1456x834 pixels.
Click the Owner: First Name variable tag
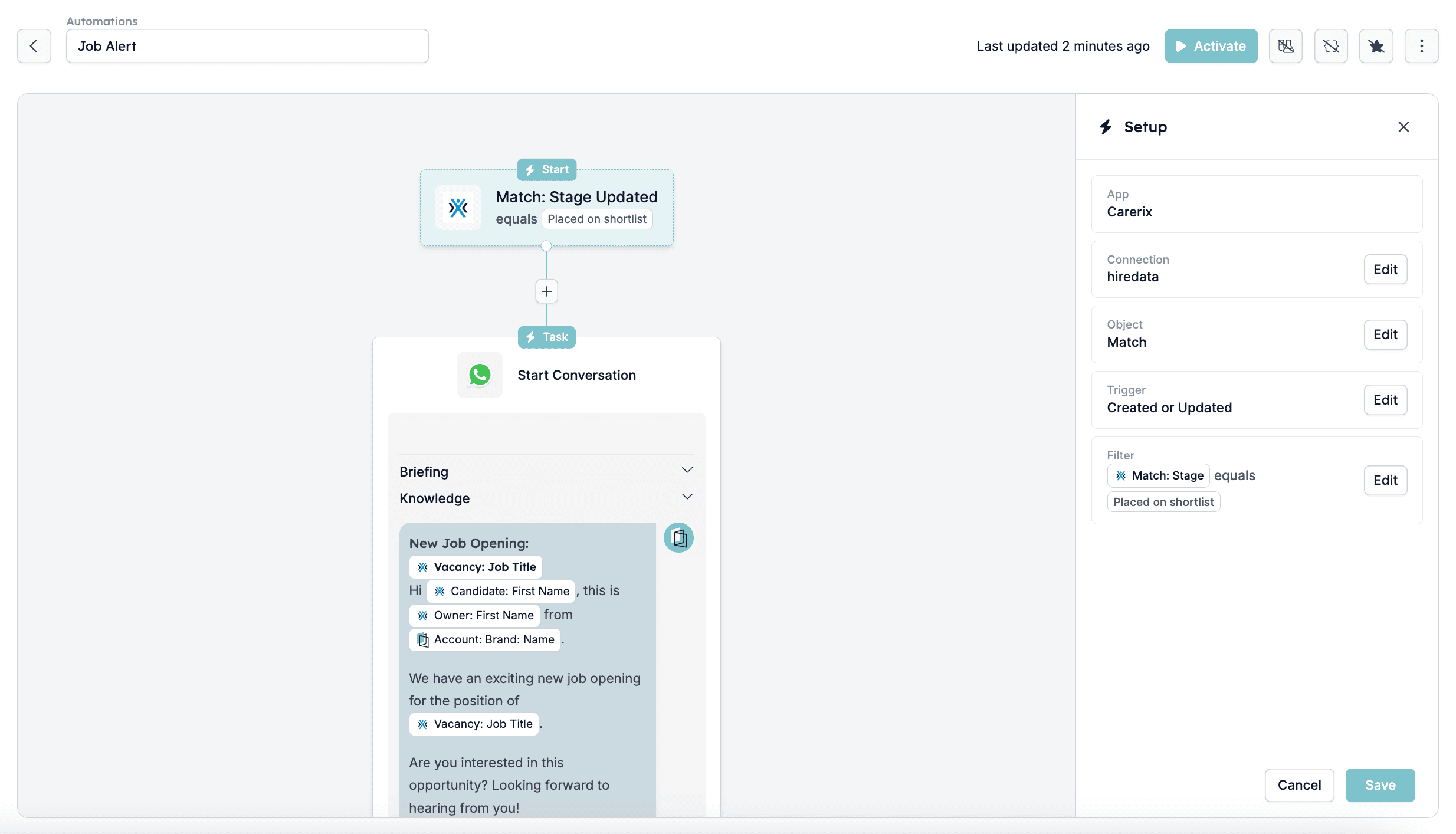click(x=474, y=616)
